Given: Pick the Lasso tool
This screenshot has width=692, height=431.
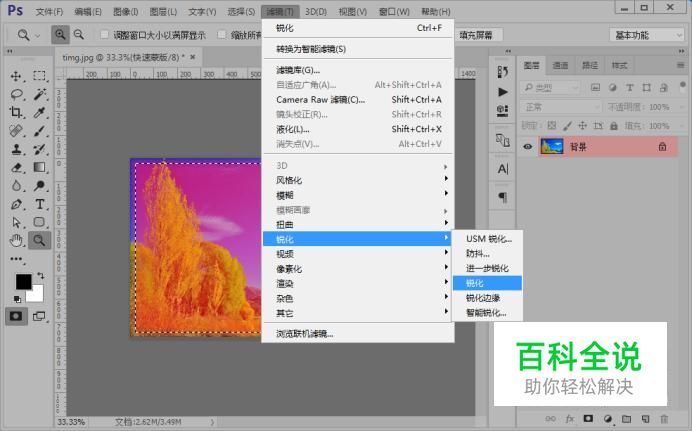Looking at the screenshot, I should click(16, 94).
